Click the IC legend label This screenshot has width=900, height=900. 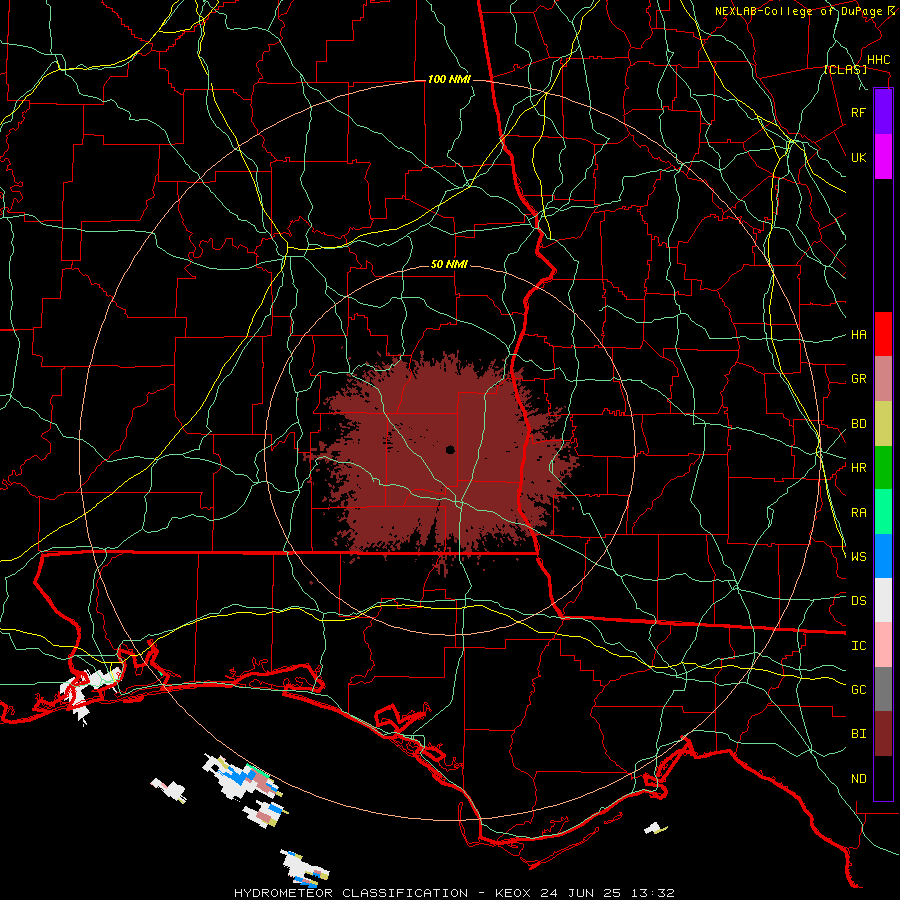tap(858, 646)
